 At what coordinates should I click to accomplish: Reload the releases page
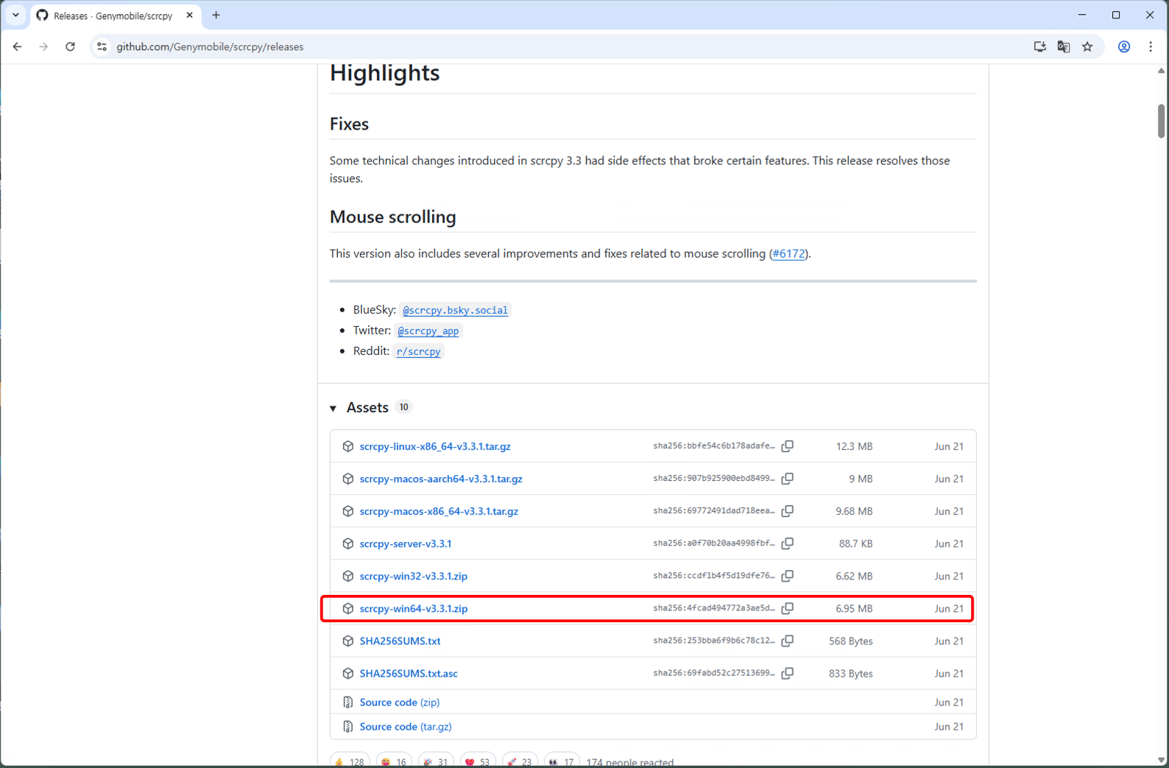pyautogui.click(x=70, y=46)
